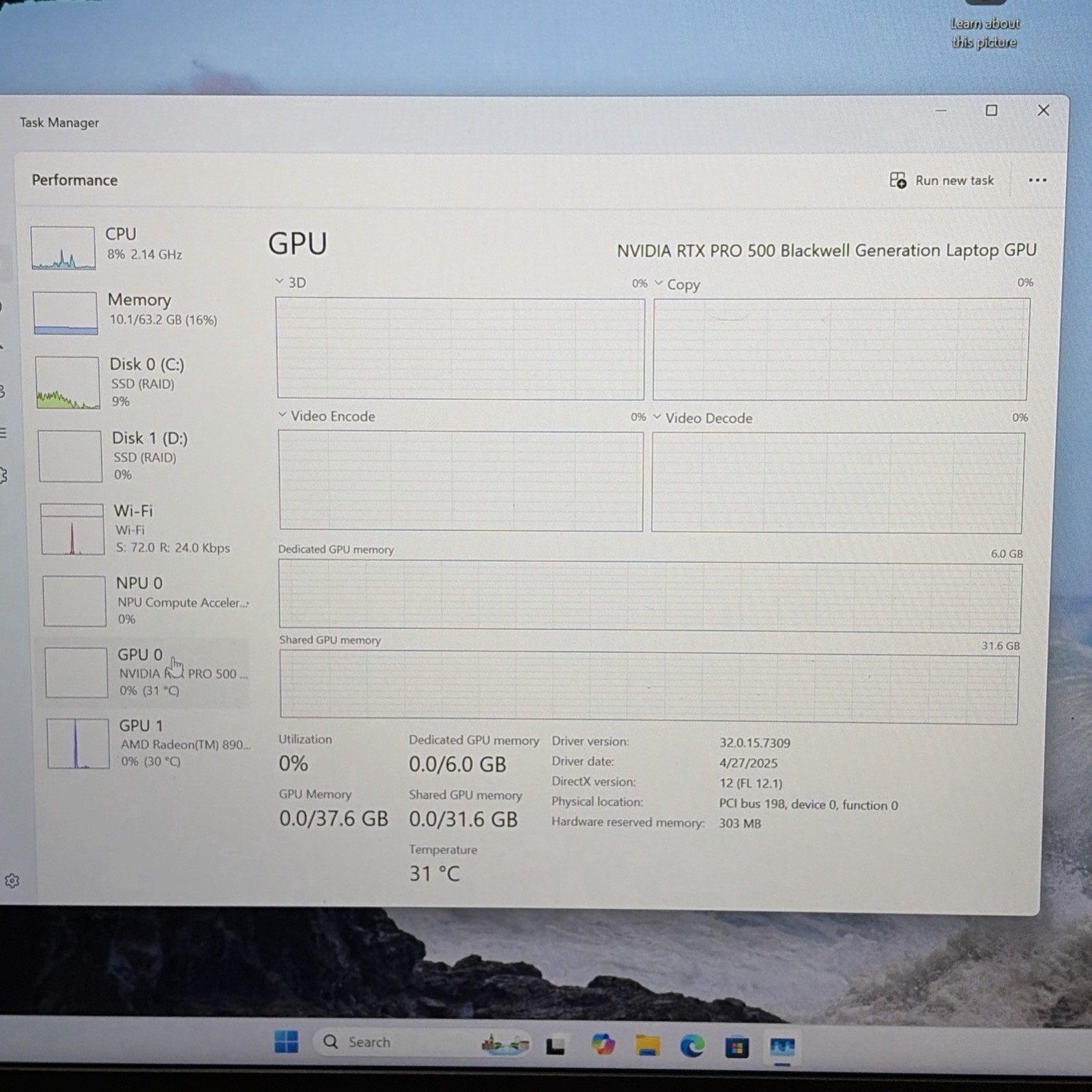This screenshot has height=1092, width=1092.
Task: Open the three-dot more options menu
Action: tap(1037, 180)
